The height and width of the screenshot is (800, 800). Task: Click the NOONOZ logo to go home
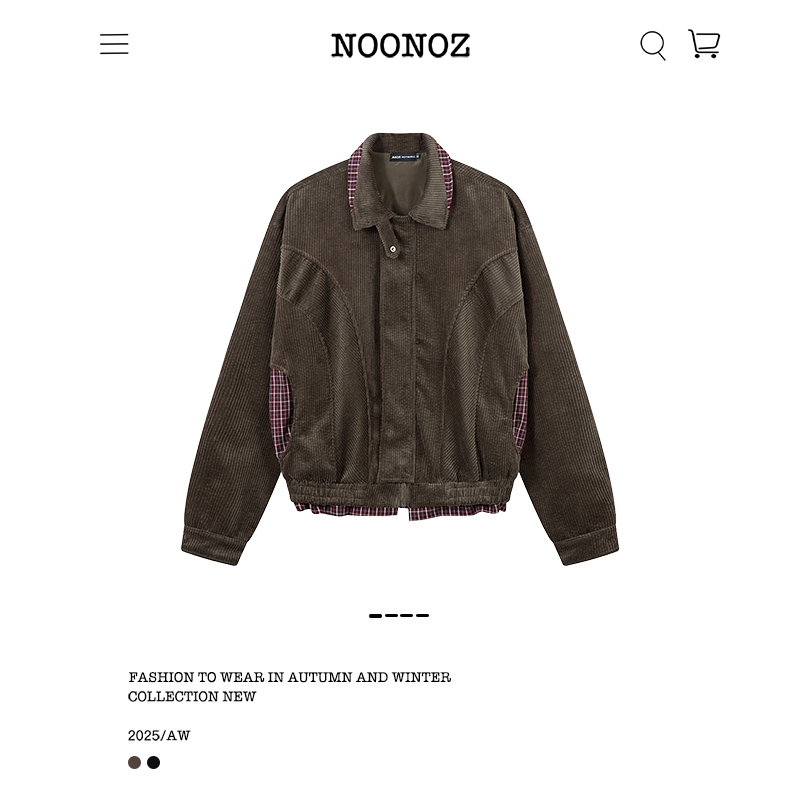401,45
